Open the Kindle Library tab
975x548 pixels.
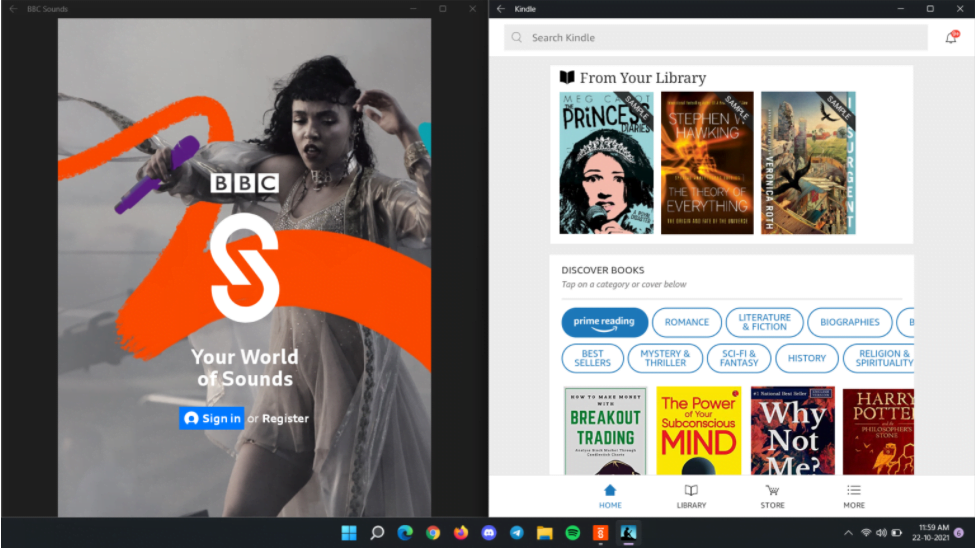tap(691, 496)
